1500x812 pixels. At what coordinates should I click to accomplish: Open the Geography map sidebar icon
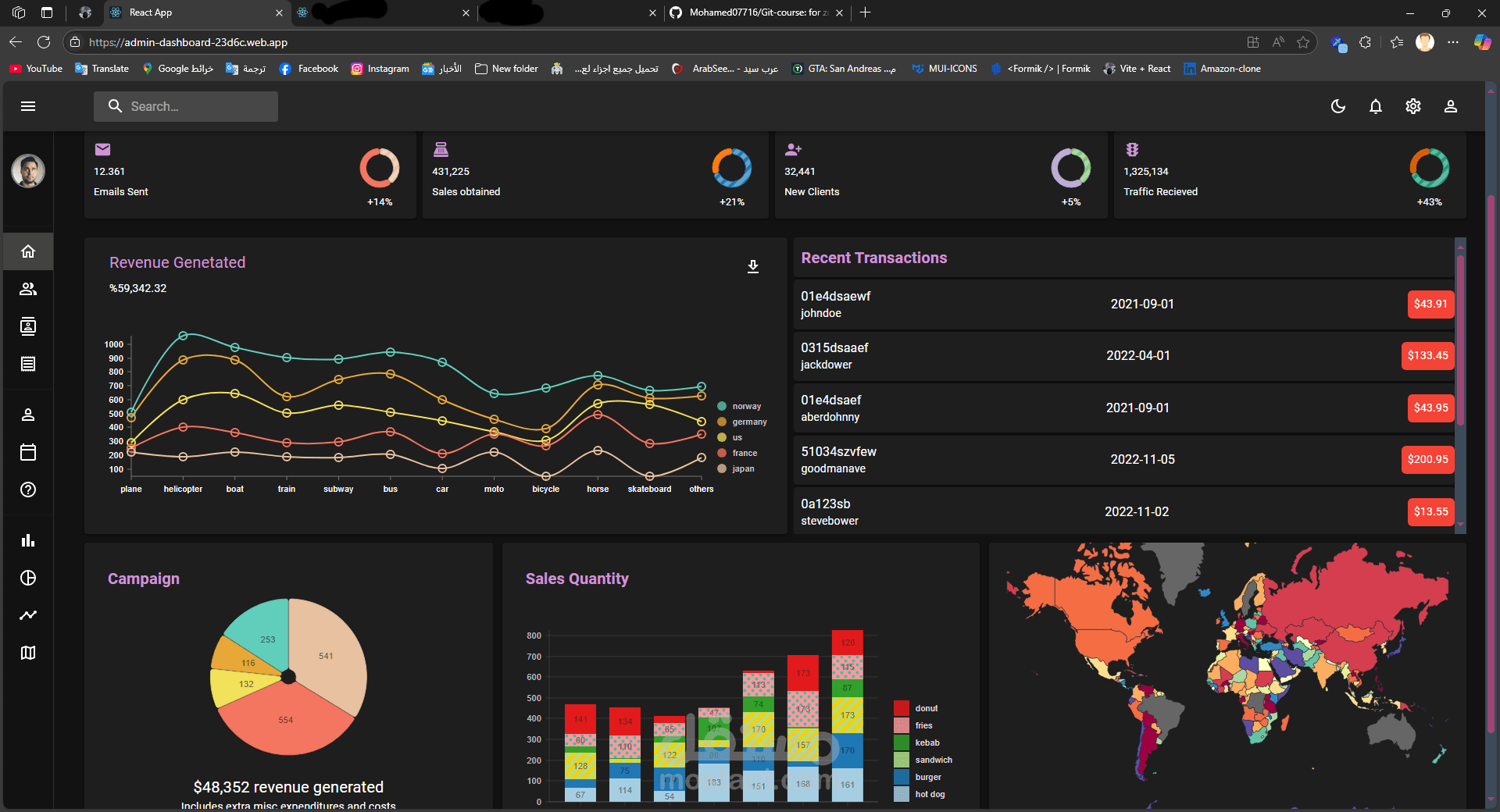(x=28, y=653)
